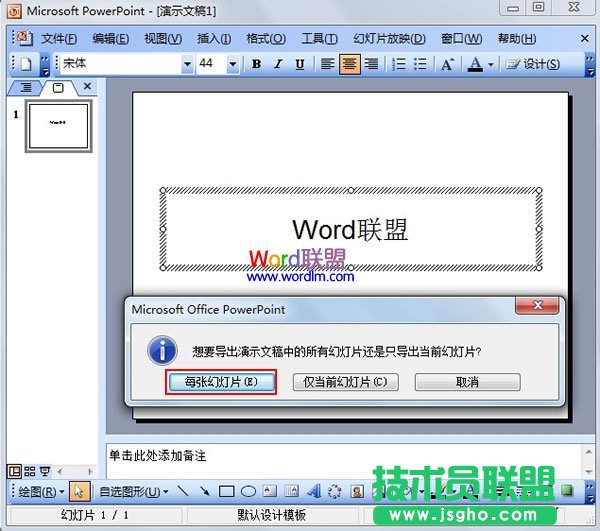Screen dimensions: 600x531
Task: Toggle numbered list formatting
Action: (399, 64)
